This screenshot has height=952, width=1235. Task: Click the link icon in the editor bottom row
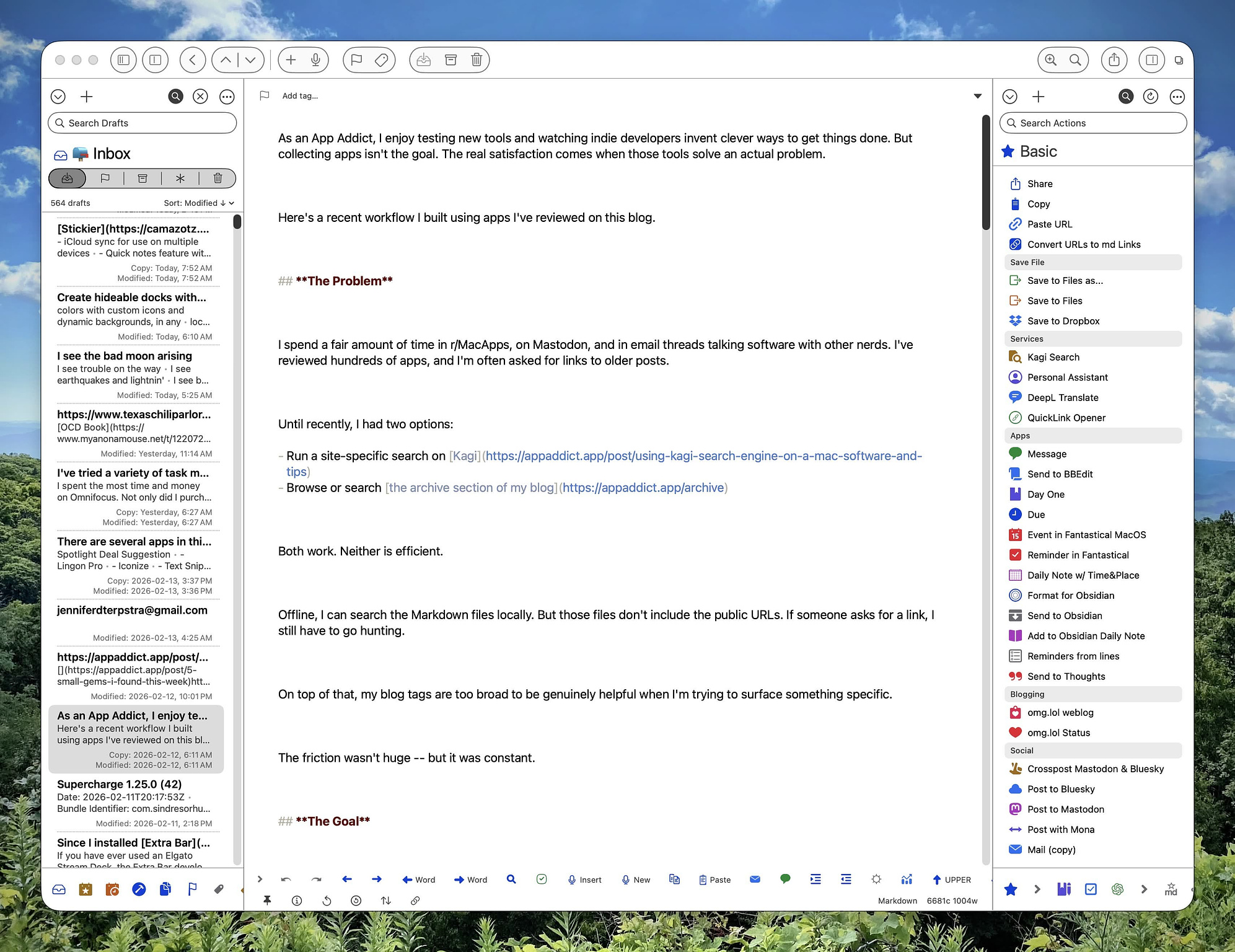pos(415,901)
